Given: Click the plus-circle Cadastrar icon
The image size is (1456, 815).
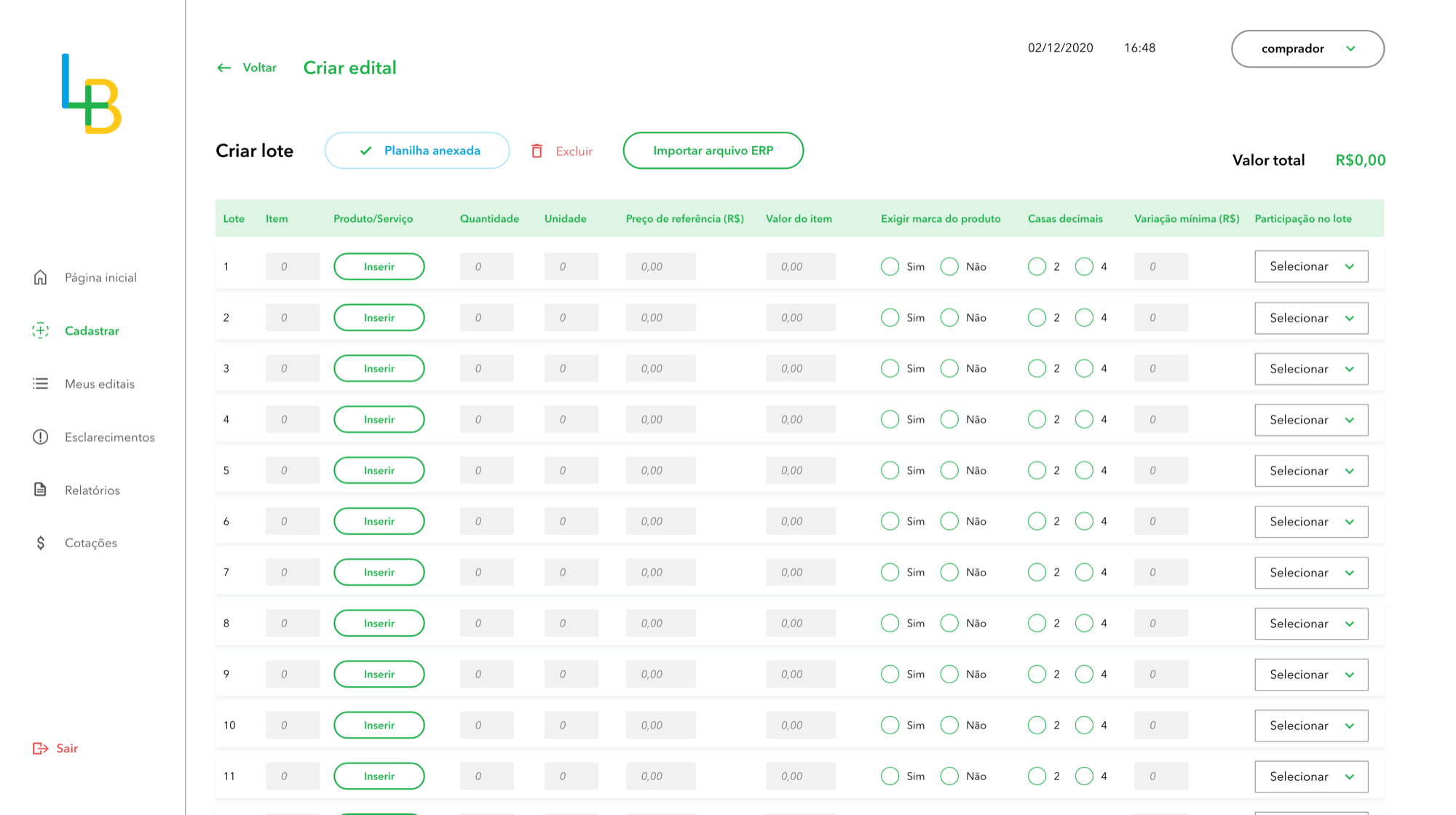Looking at the screenshot, I should 41,330.
